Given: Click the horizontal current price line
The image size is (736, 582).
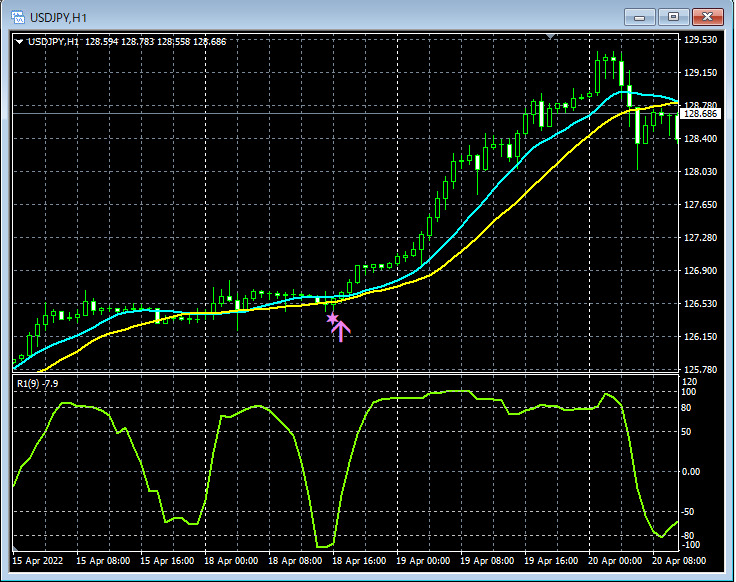Looking at the screenshot, I should [345, 114].
